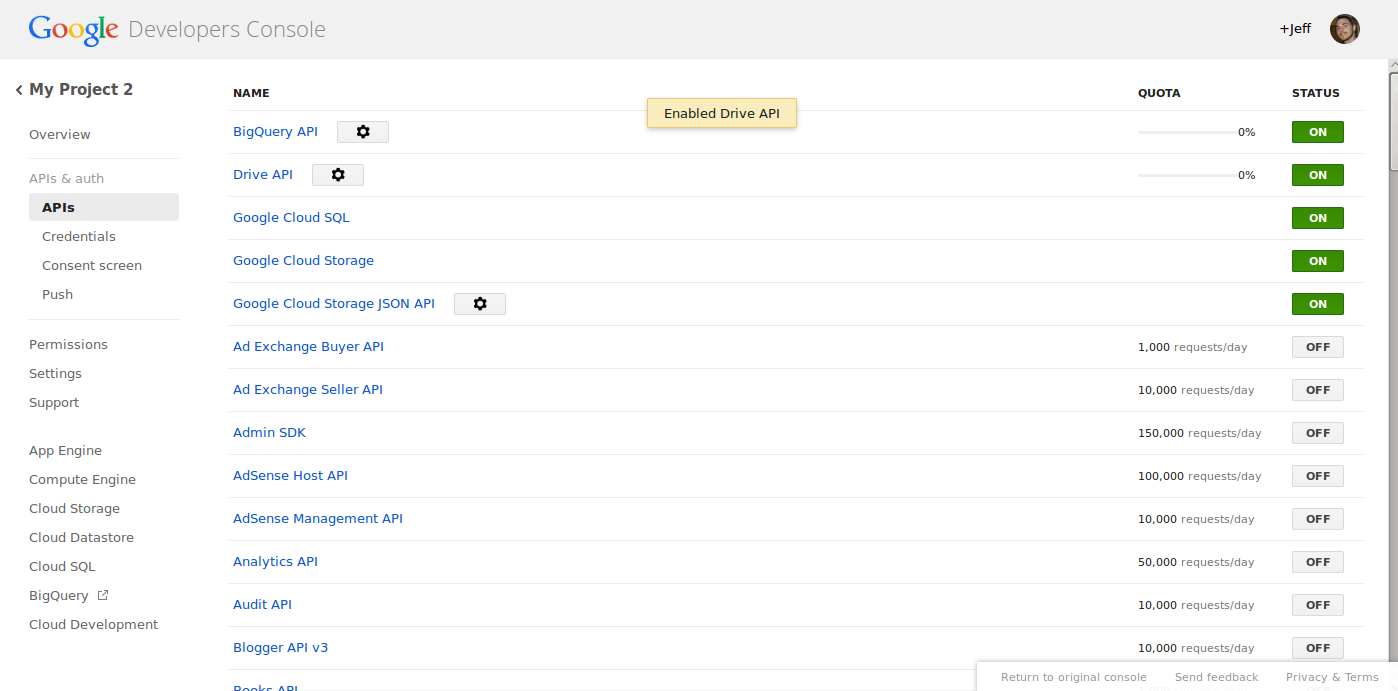This screenshot has width=1398, height=691.
Task: Click Return to original console
Action: tap(1073, 677)
